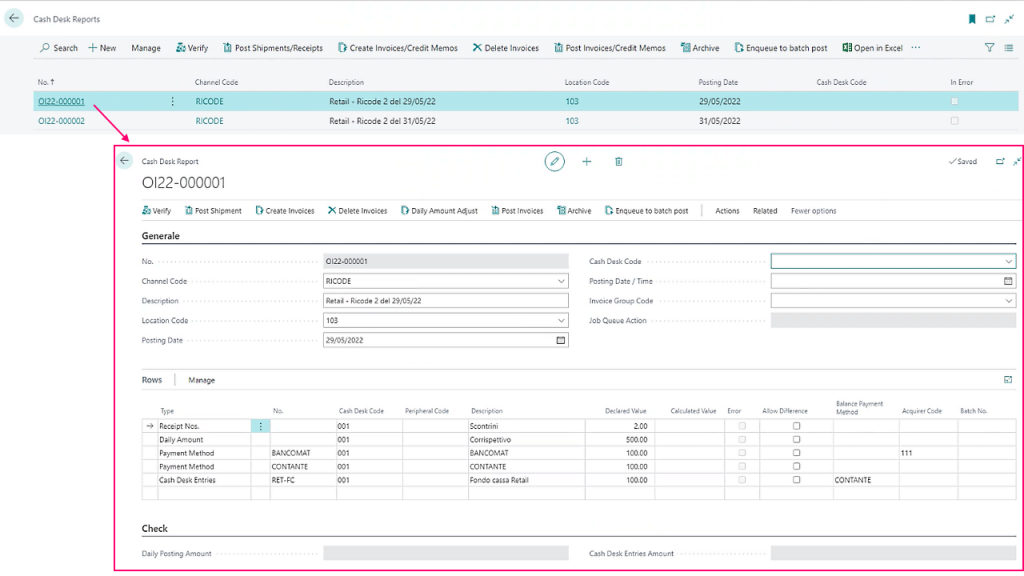
Task: Toggle Allow Difference for CONTANTE payment row
Action: click(796, 466)
